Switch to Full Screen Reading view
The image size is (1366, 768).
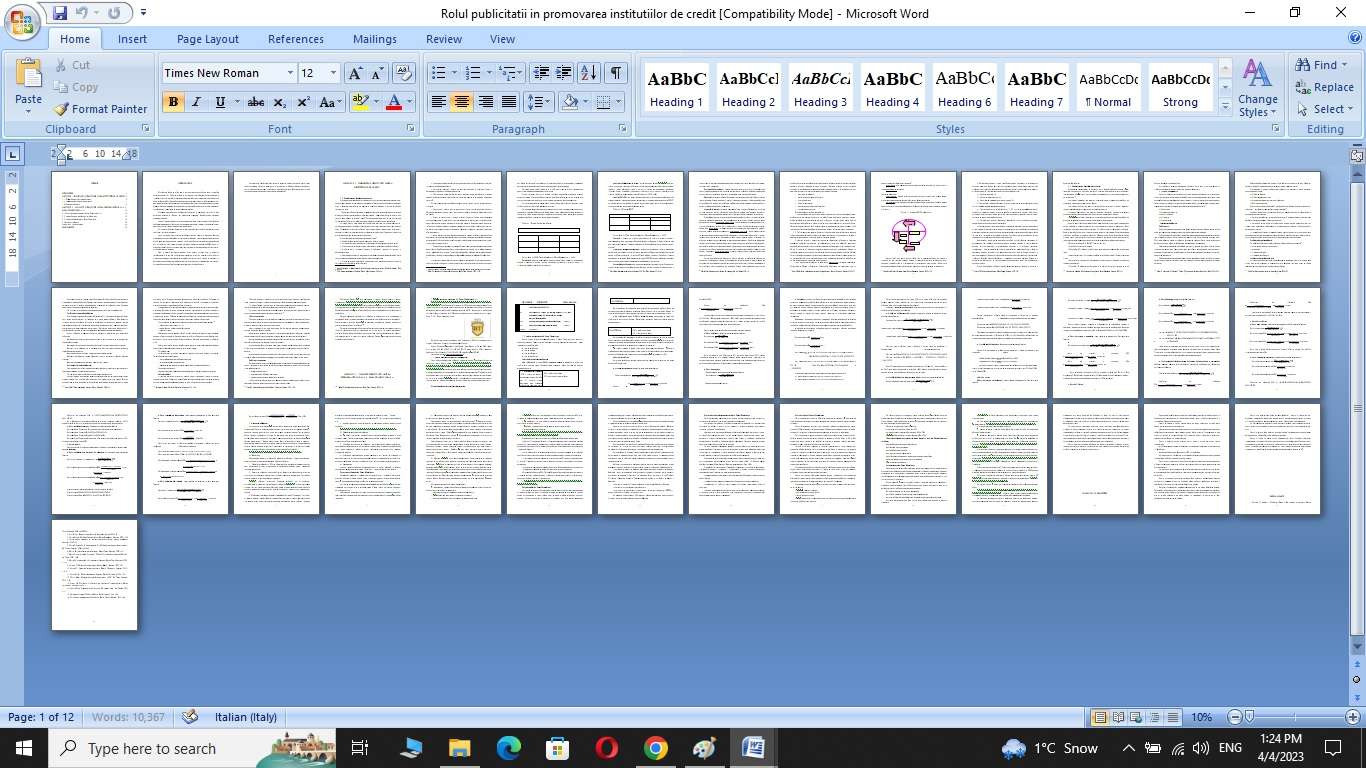[1119, 717]
